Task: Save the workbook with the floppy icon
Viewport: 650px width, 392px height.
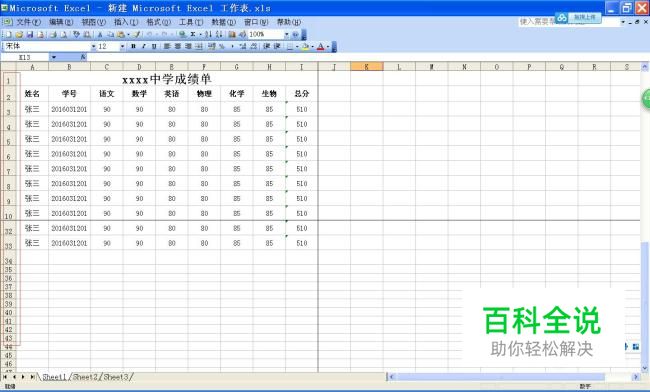Action: [30, 34]
